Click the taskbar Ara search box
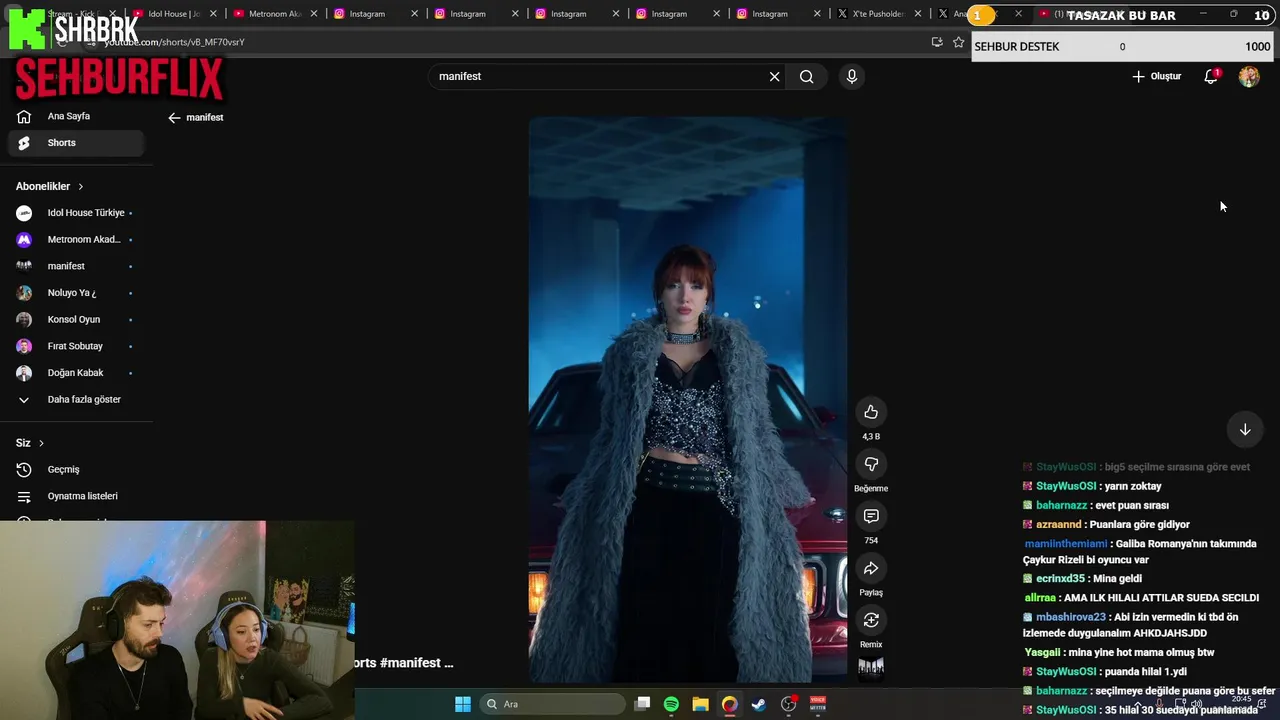Viewport: 1280px width, 720px height. pyautogui.click(x=553, y=704)
